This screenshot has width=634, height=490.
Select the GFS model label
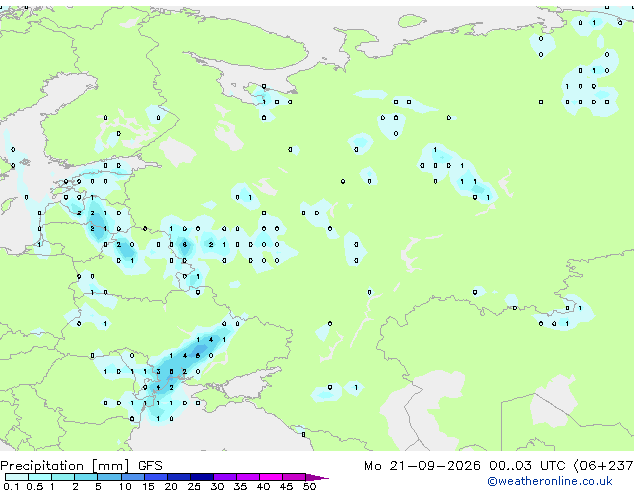[x=150, y=466]
